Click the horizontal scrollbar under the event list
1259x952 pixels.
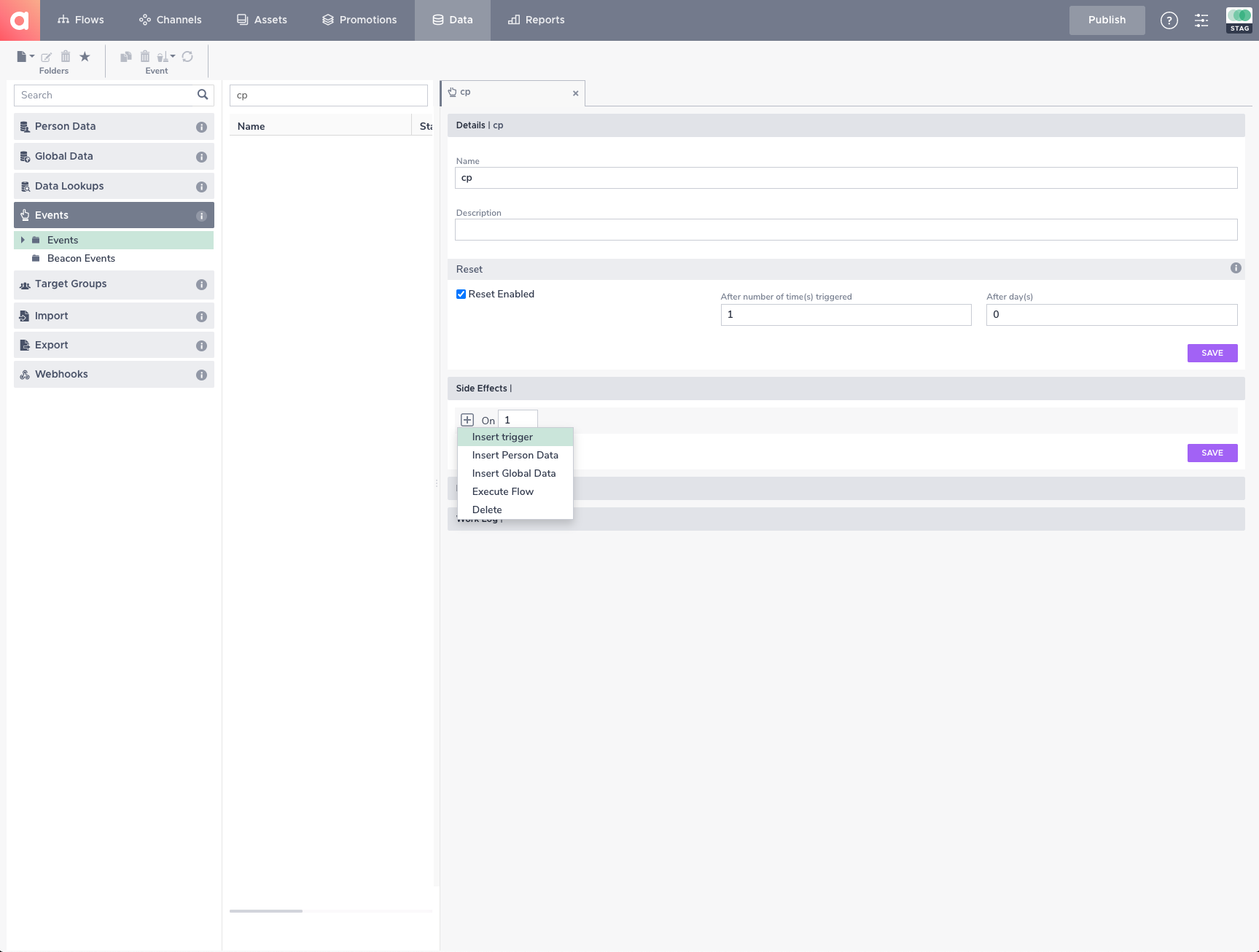click(266, 911)
